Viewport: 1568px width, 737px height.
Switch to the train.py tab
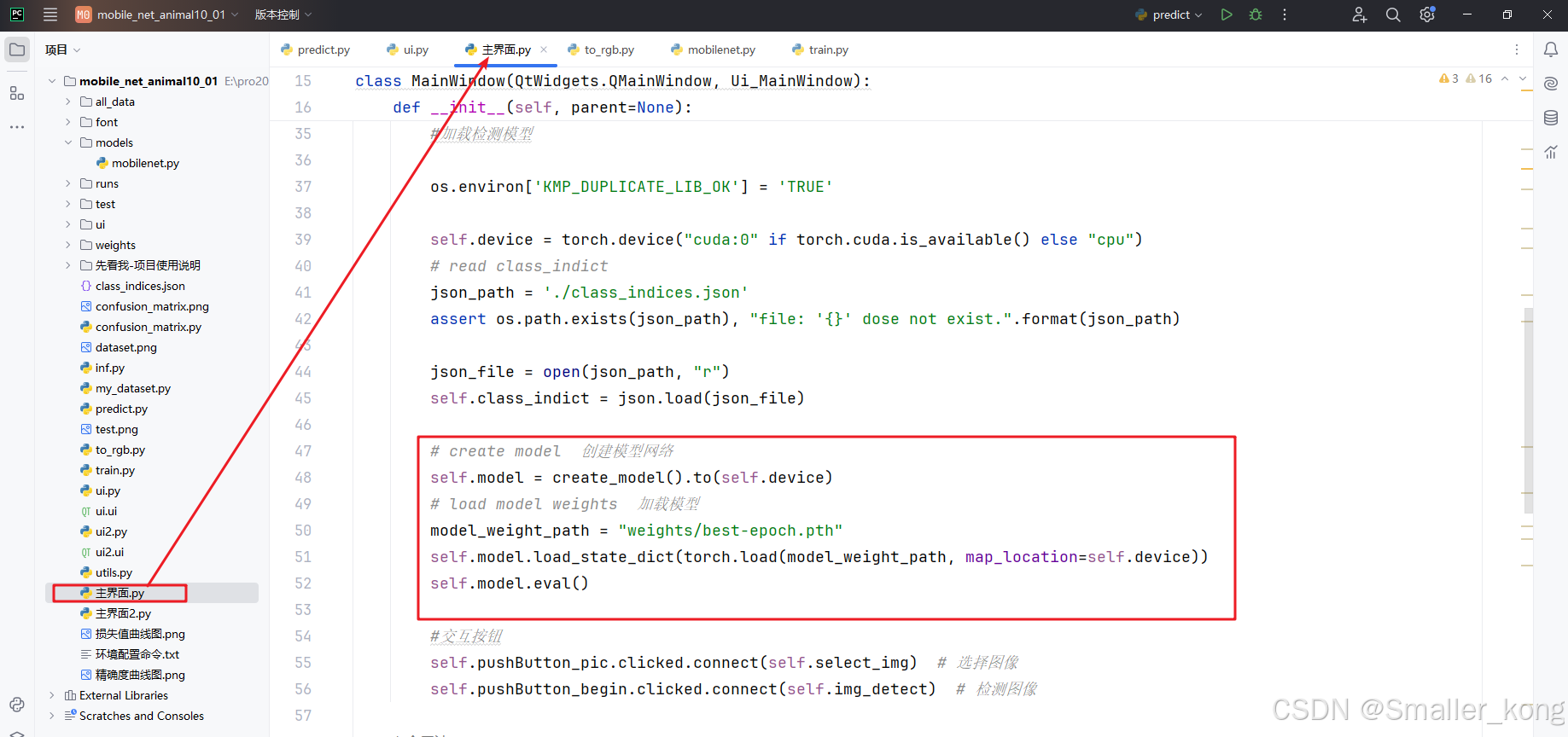pos(820,49)
